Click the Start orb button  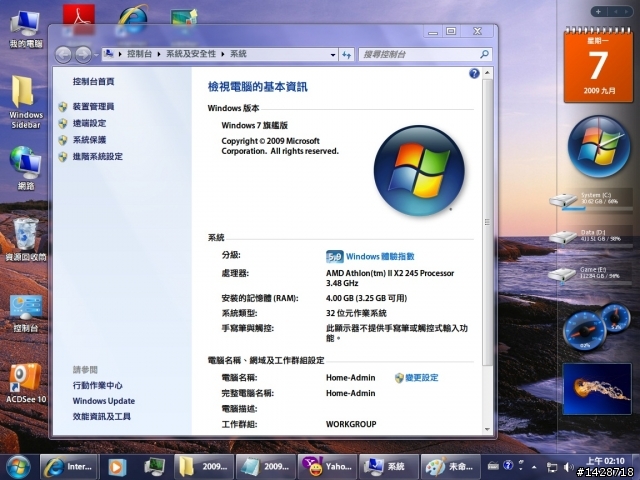coord(18,467)
